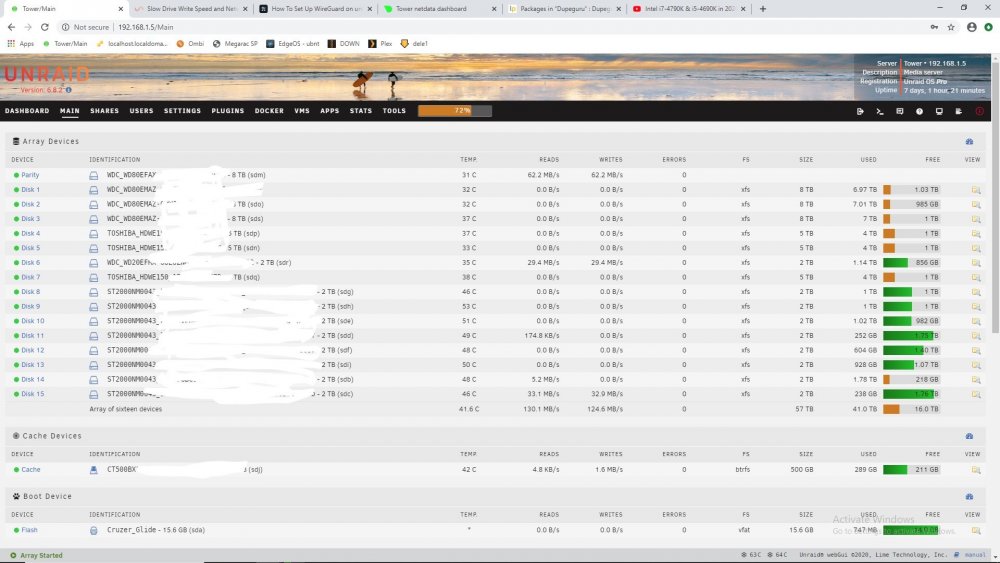The height and width of the screenshot is (563, 1000).
Task: Open the Cache view folder icon
Action: coord(976,470)
